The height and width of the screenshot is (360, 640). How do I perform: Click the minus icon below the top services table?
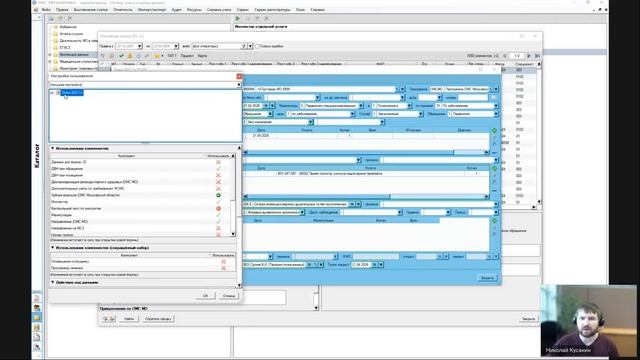(494, 152)
